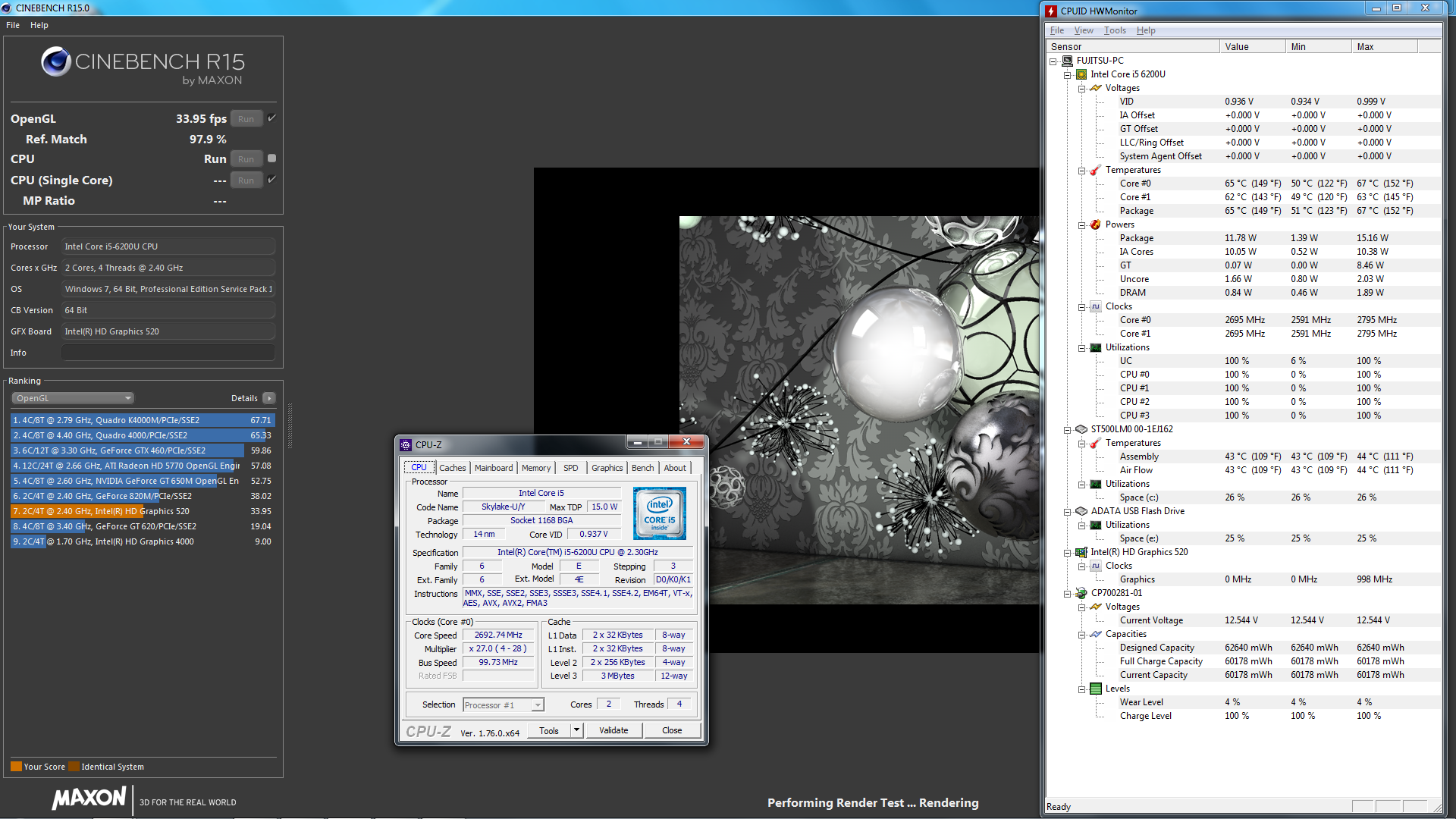Click the ST500LM0 Utilizations graph icon
Image resolution: width=1456 pixels, height=819 pixels.
pyautogui.click(x=1096, y=484)
